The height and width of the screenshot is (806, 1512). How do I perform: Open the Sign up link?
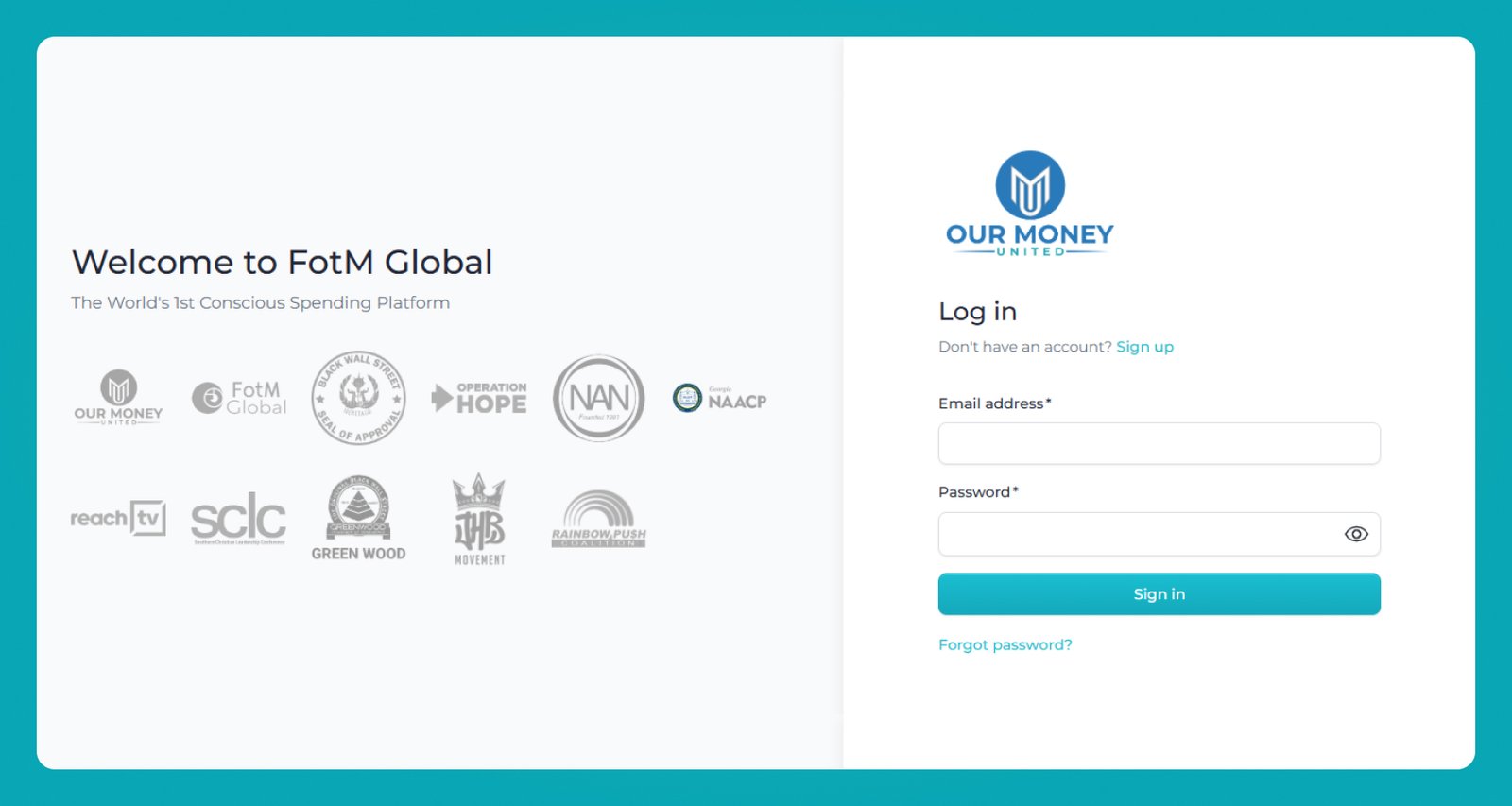point(1144,347)
